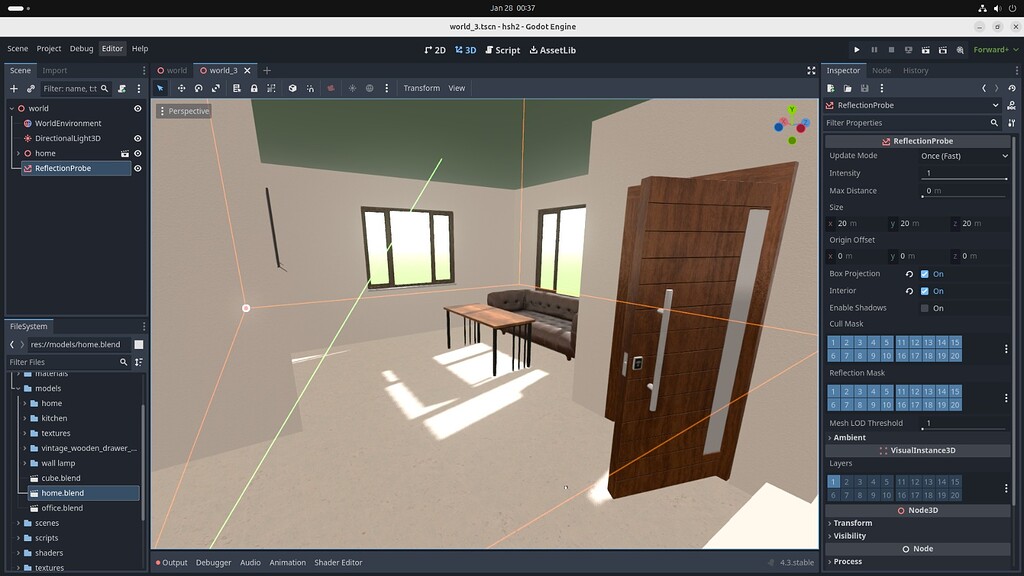Open the View menu in the 3D toolbar
This screenshot has height=576, width=1024.
456,88
